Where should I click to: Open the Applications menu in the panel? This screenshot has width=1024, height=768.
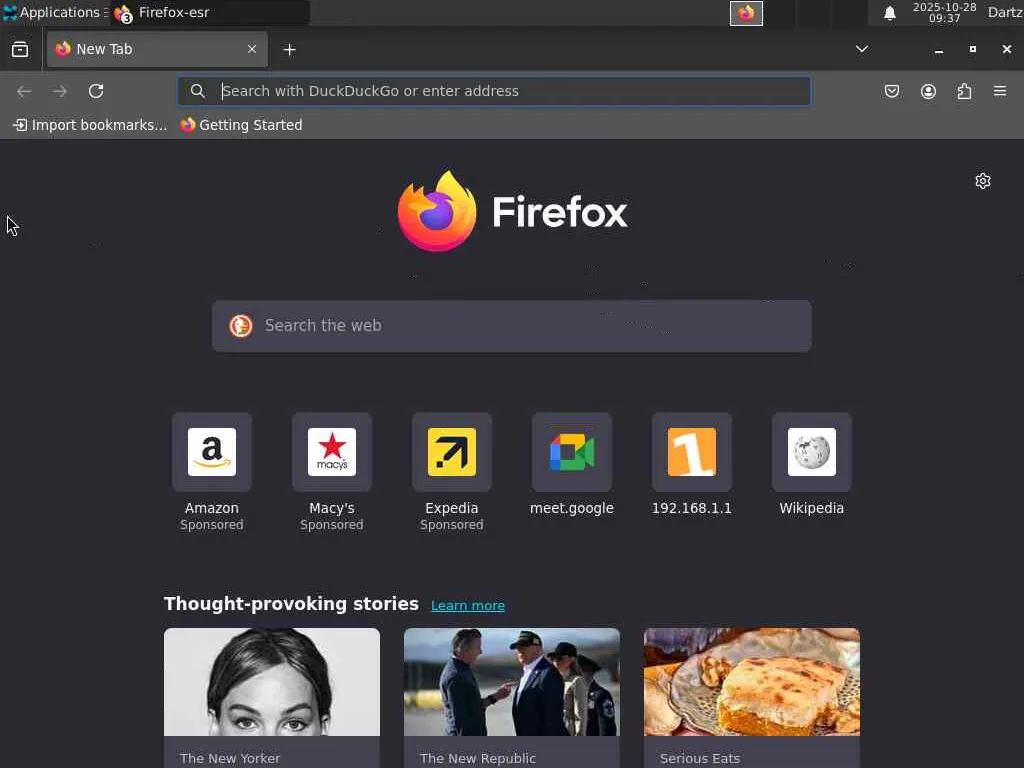55,12
